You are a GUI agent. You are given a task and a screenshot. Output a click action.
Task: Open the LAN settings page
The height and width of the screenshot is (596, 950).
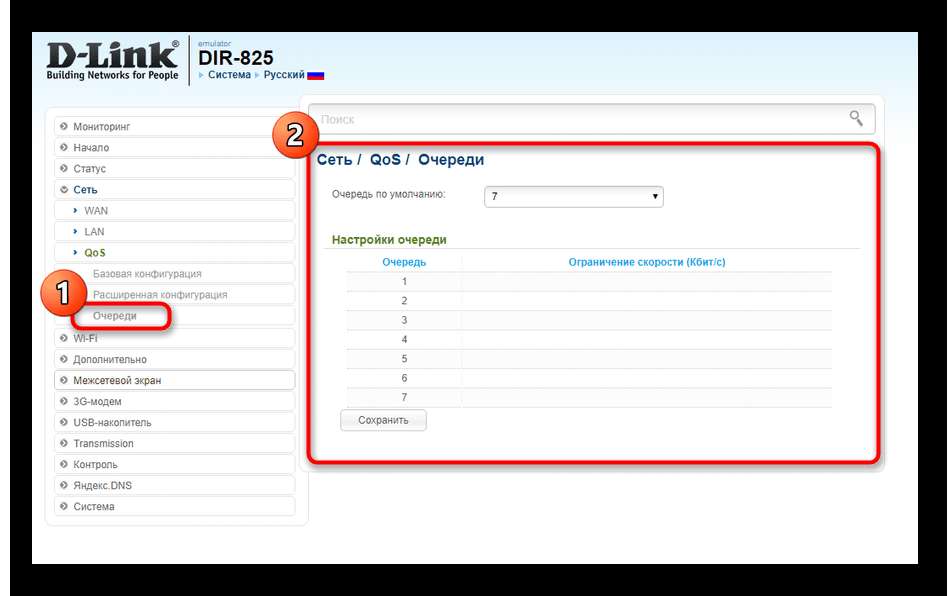pyautogui.click(x=174, y=231)
